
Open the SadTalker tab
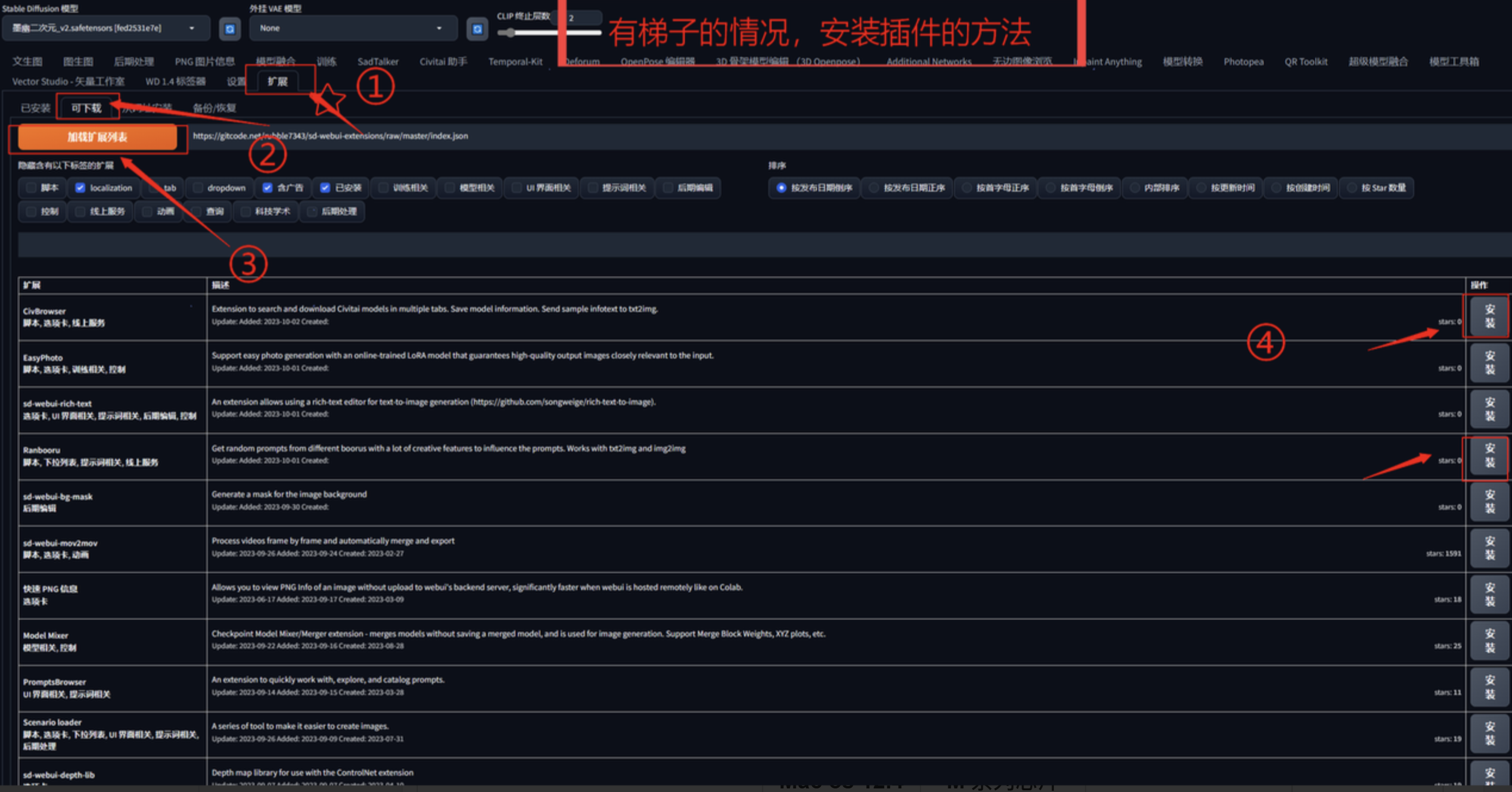pos(378,61)
